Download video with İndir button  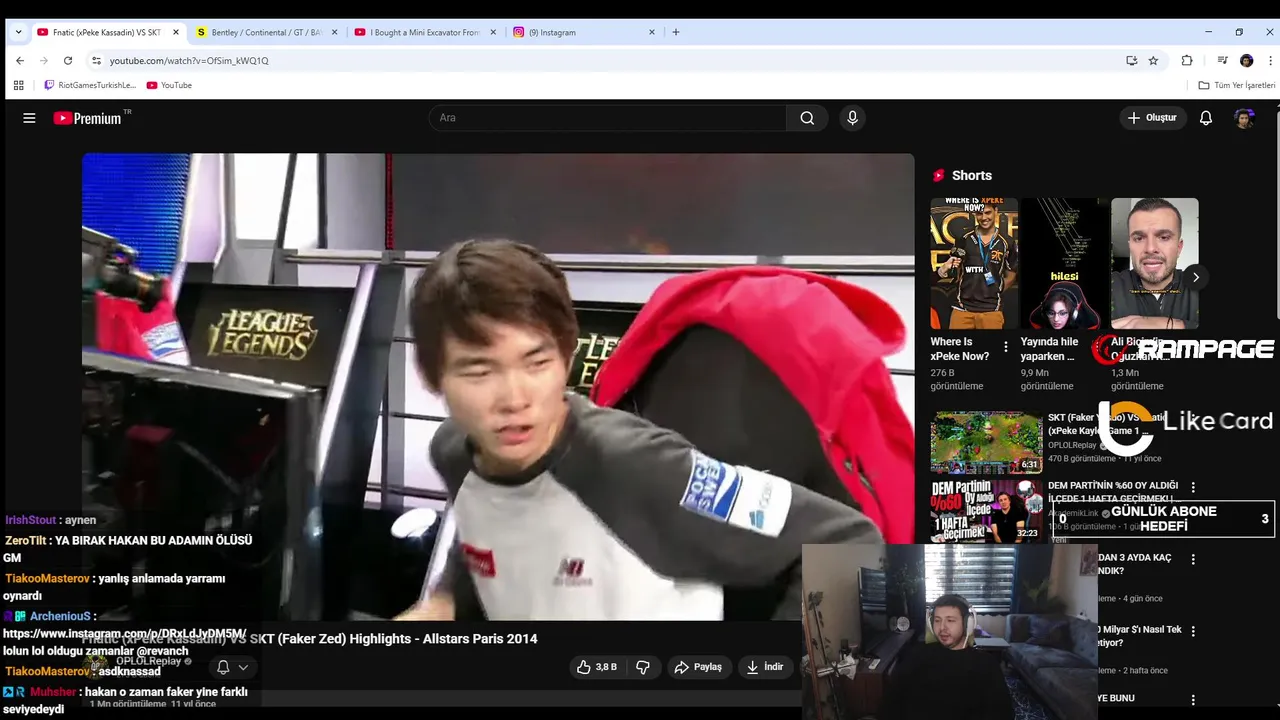coord(765,667)
